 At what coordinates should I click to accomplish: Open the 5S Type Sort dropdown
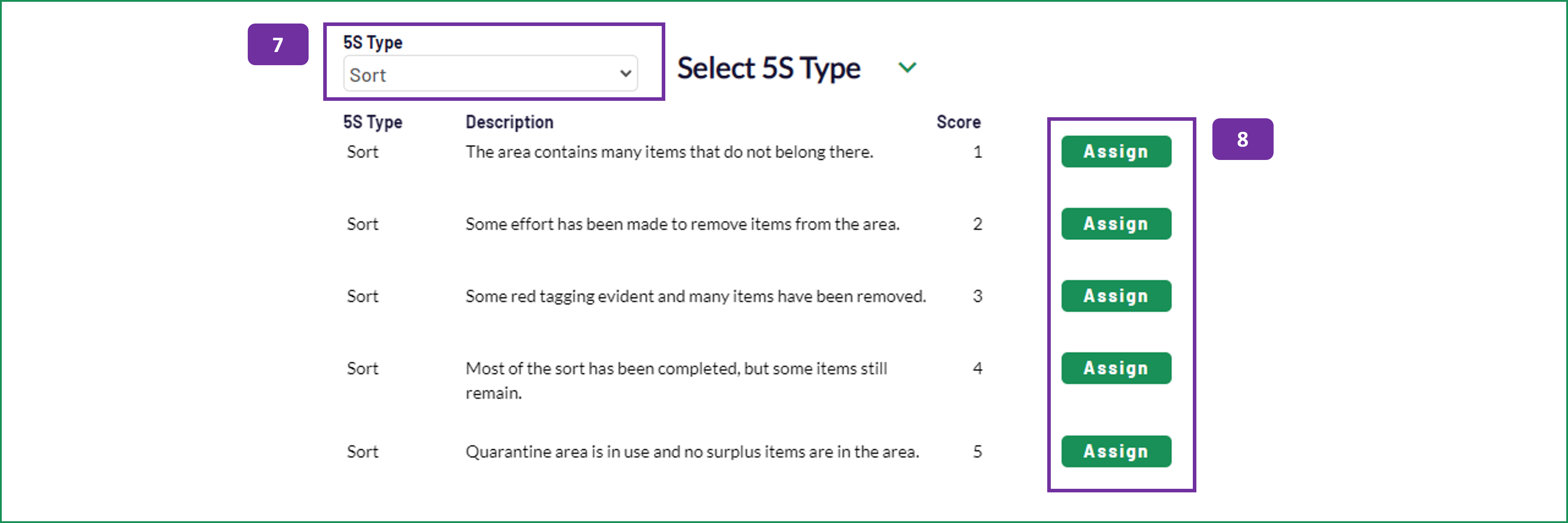[x=490, y=74]
